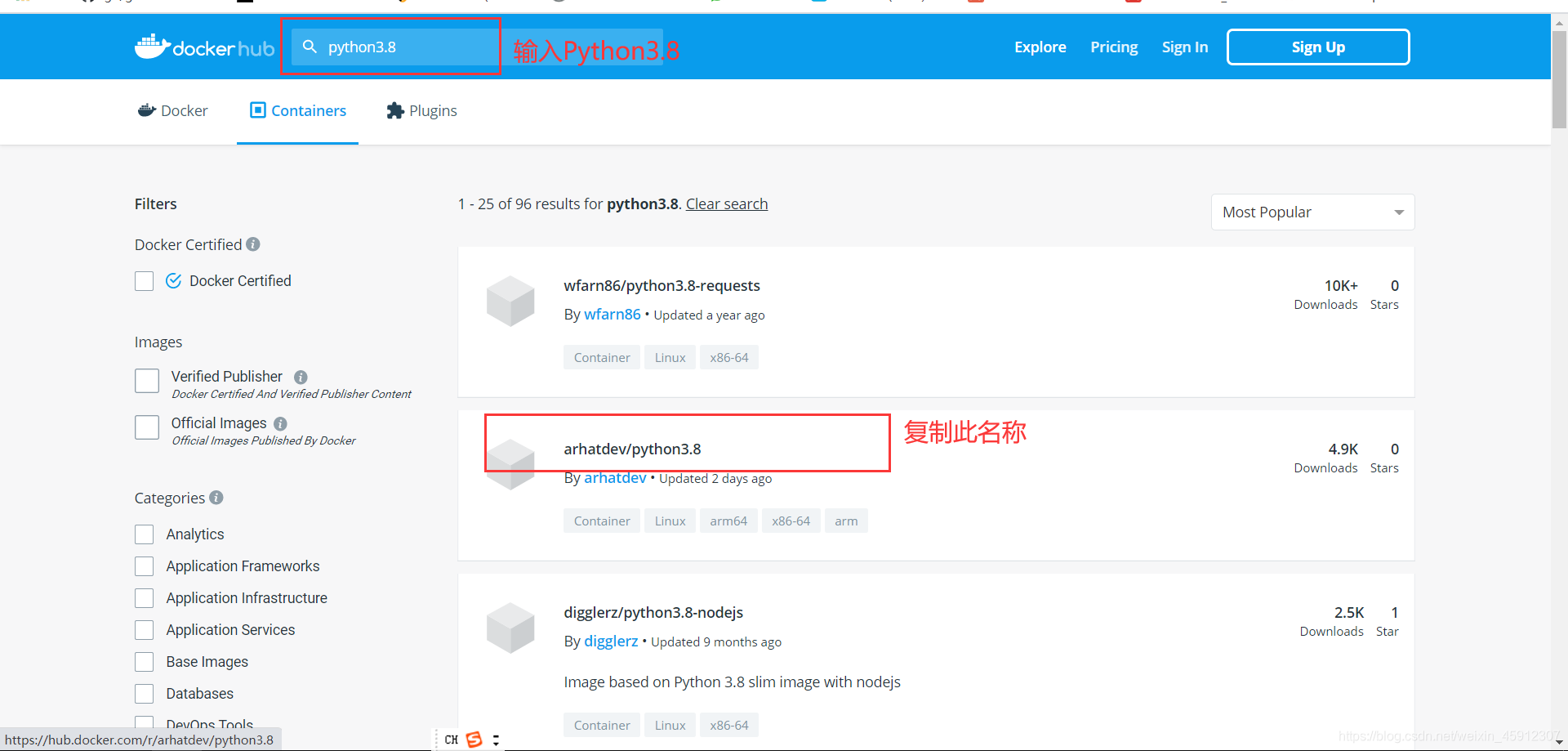Click the scrollbar up arrow

[x=1559, y=23]
